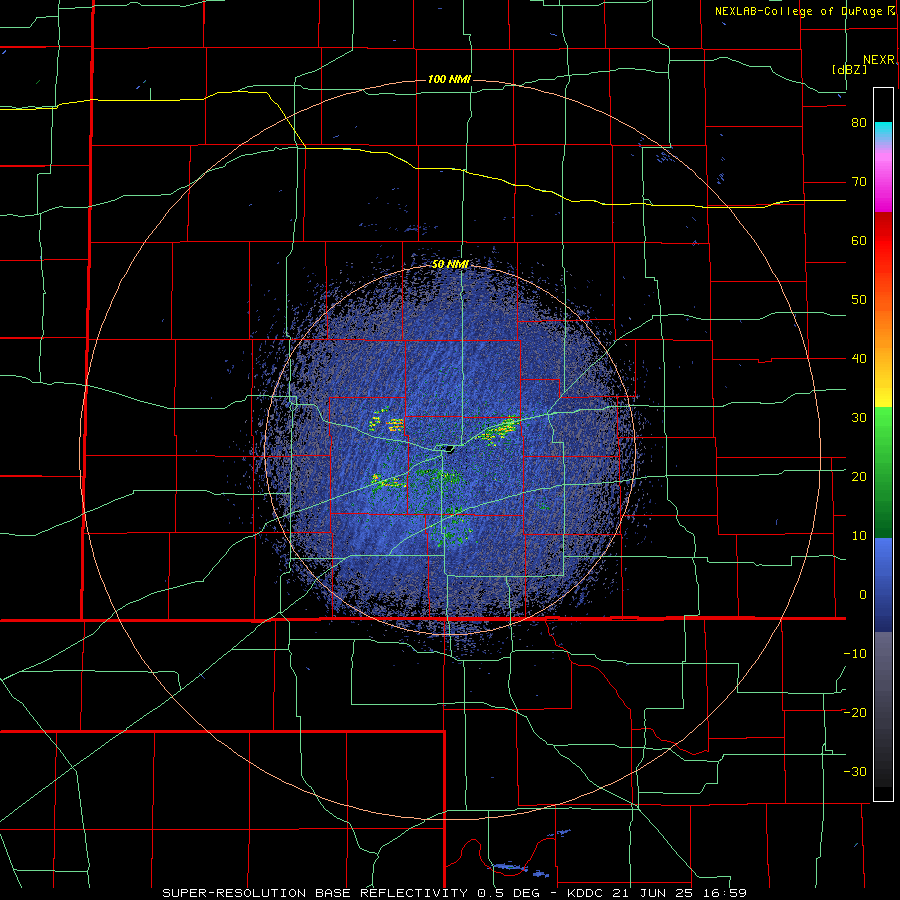This screenshot has width=900, height=900.
Task: Click the 50 dBZ legend value
Action: pos(859,300)
